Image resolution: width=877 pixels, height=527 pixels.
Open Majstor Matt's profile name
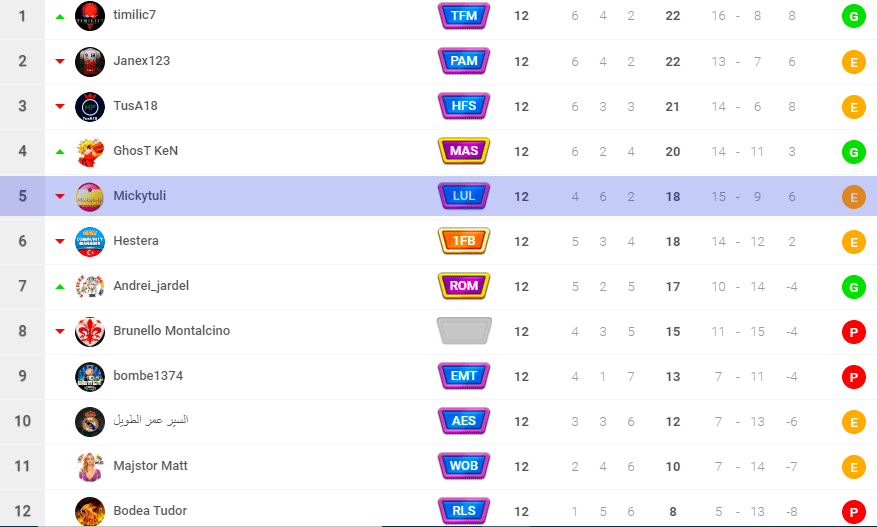click(x=150, y=465)
